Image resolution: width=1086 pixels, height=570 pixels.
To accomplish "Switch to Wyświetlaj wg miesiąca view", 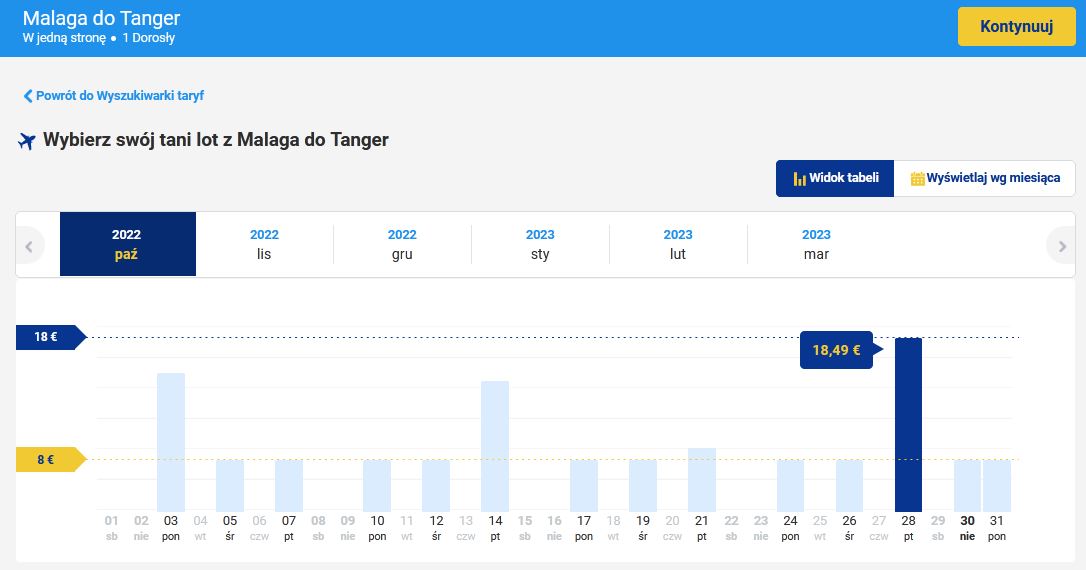I will (984, 179).
